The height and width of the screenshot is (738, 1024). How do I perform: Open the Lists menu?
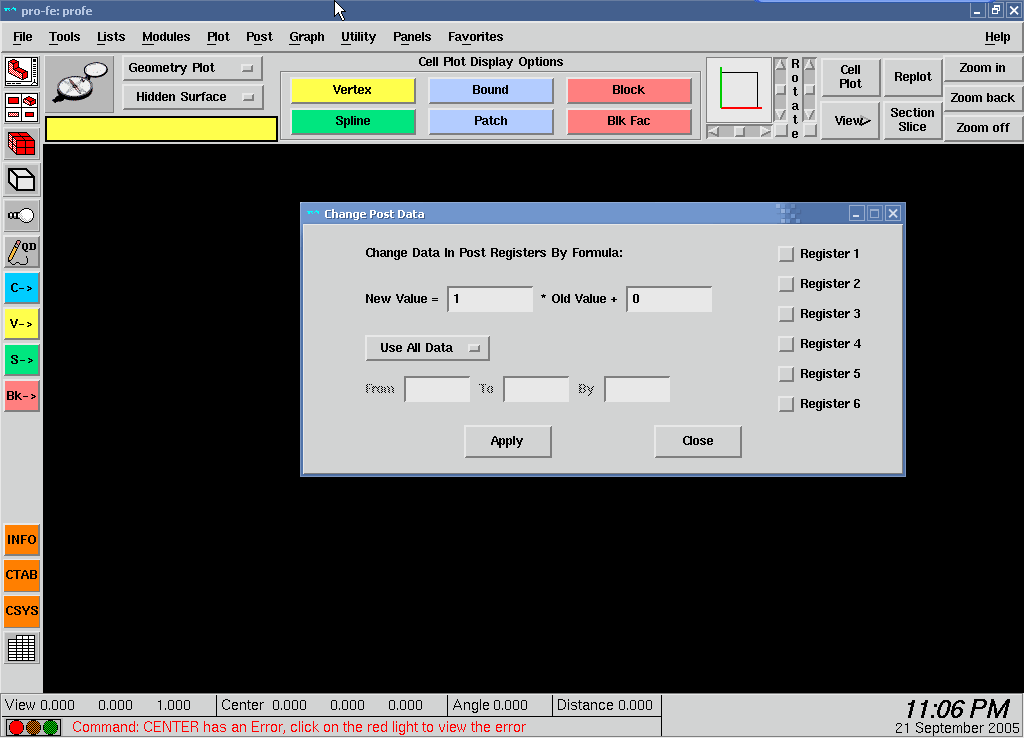coord(110,37)
